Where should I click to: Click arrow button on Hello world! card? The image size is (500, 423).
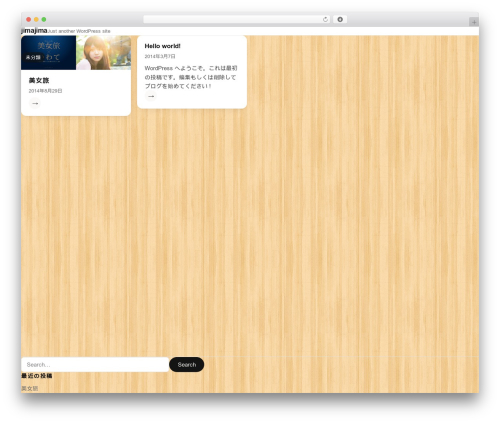151,96
